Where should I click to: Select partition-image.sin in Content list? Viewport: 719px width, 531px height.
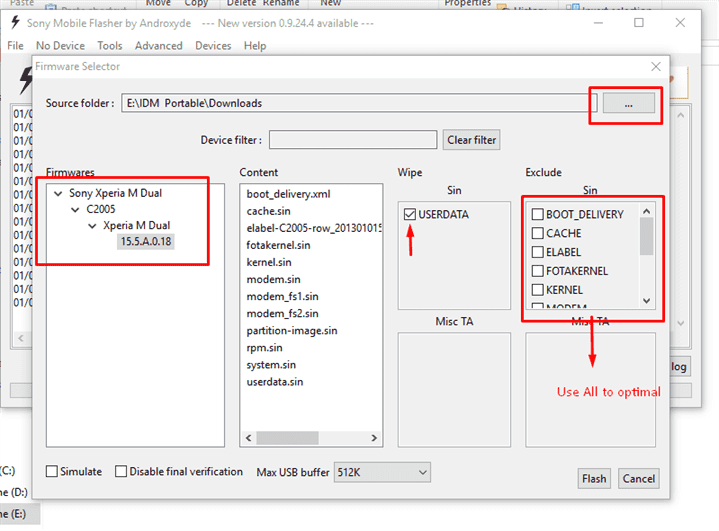292,331
